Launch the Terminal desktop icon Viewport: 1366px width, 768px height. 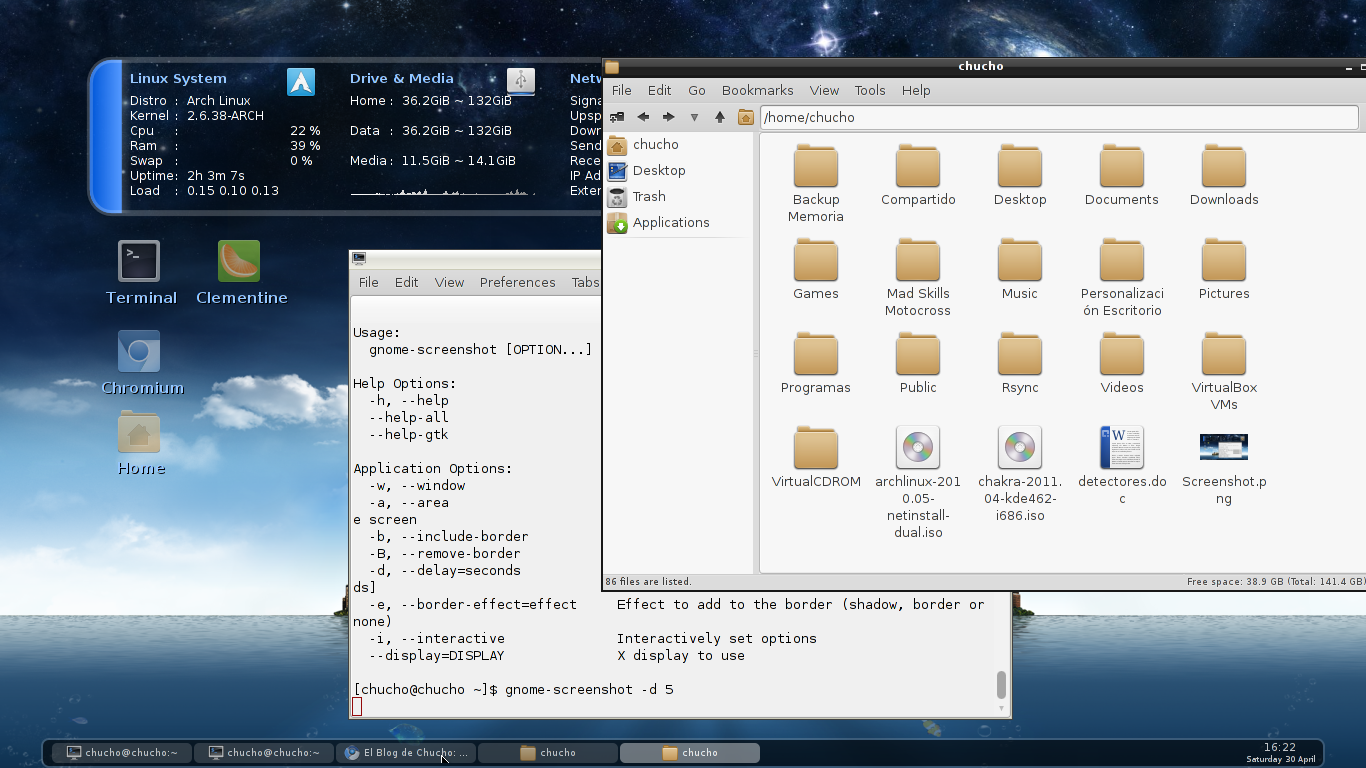tap(140, 273)
